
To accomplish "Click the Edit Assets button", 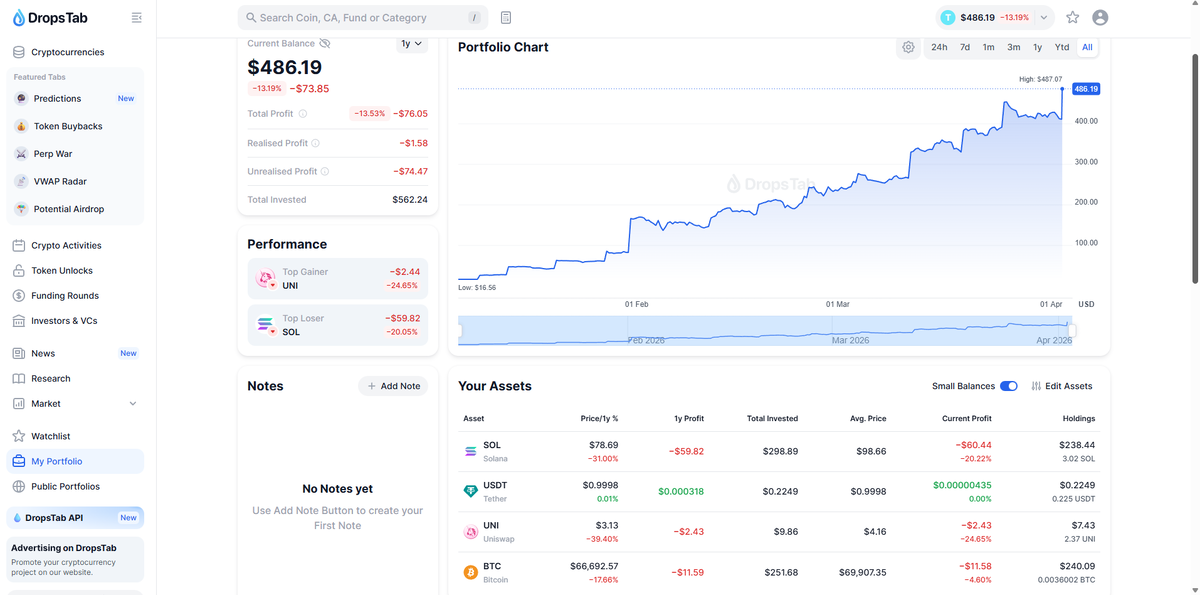I will [x=1062, y=386].
